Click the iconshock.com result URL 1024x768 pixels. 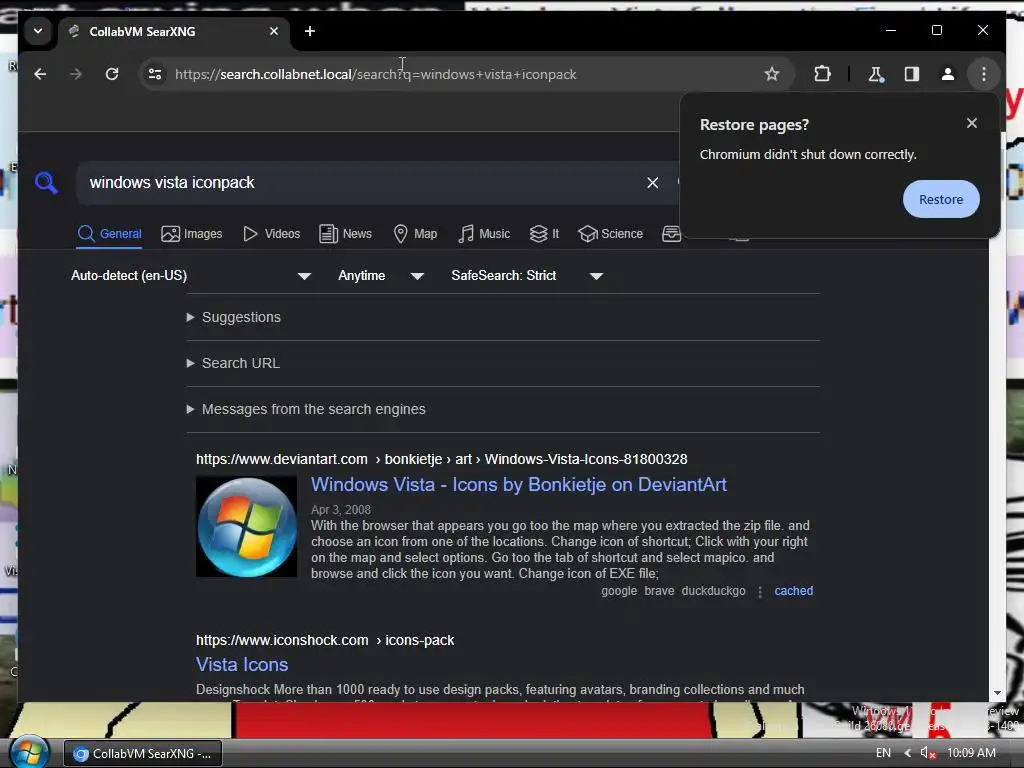(325, 641)
